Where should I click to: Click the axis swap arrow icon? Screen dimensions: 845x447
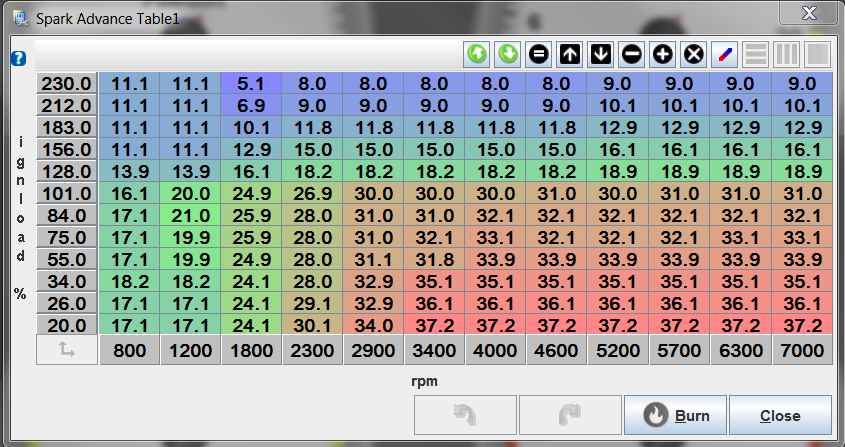[x=67, y=350]
